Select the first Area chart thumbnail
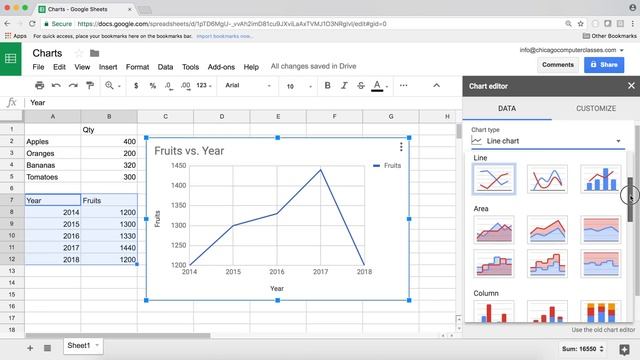640x360 pixels. click(x=494, y=230)
